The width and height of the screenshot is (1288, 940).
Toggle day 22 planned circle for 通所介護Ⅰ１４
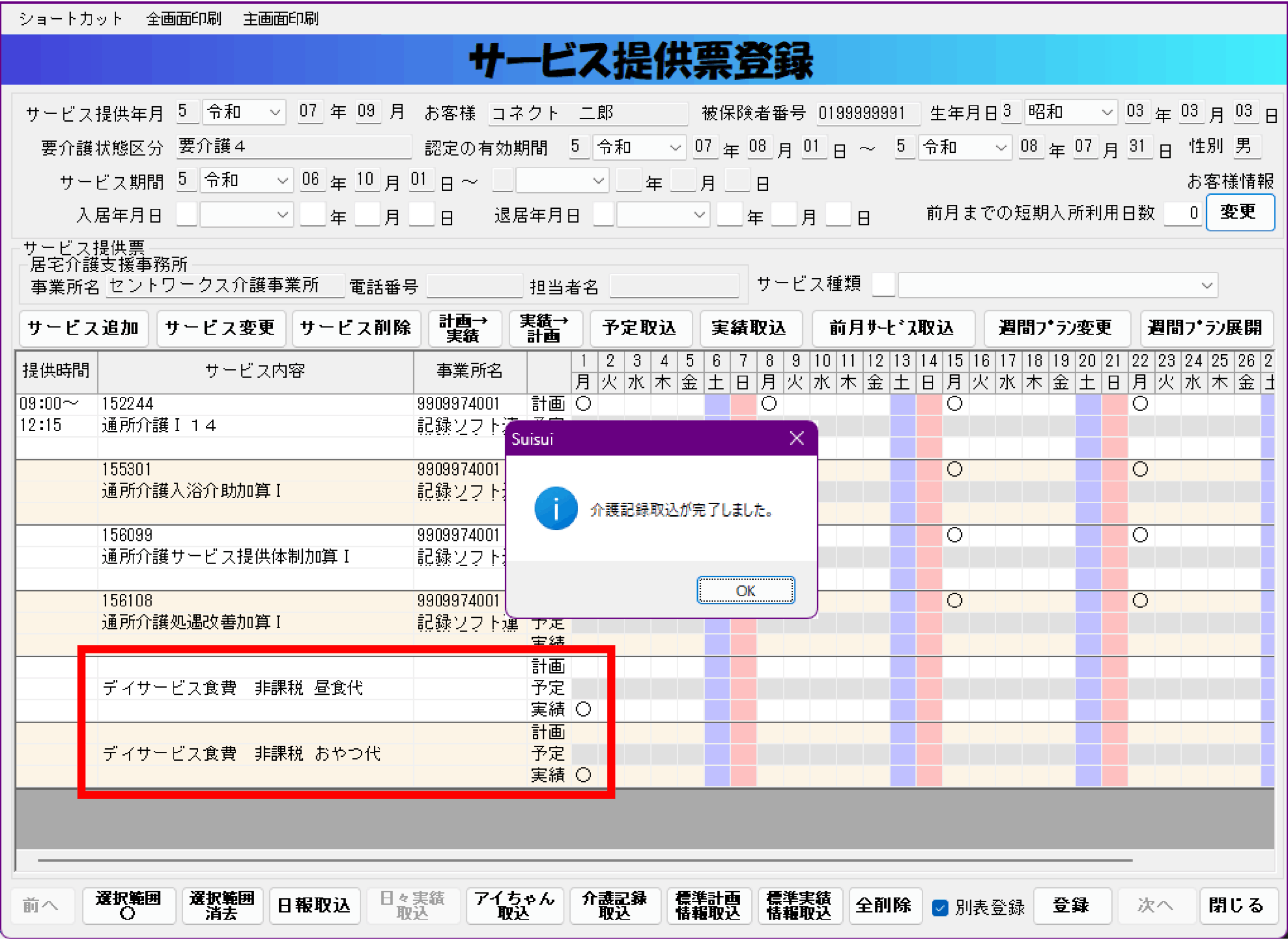1140,404
